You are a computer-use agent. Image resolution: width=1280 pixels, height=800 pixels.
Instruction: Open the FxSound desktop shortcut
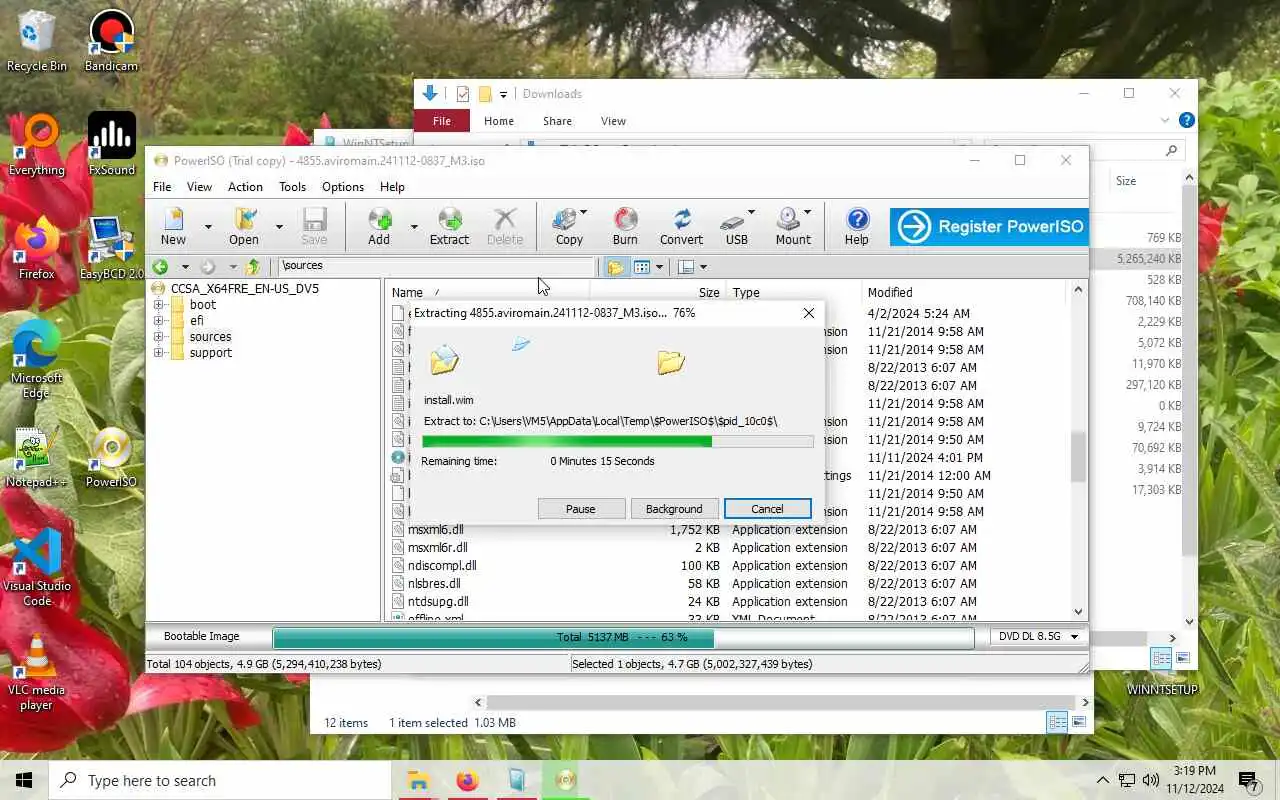pos(111,145)
